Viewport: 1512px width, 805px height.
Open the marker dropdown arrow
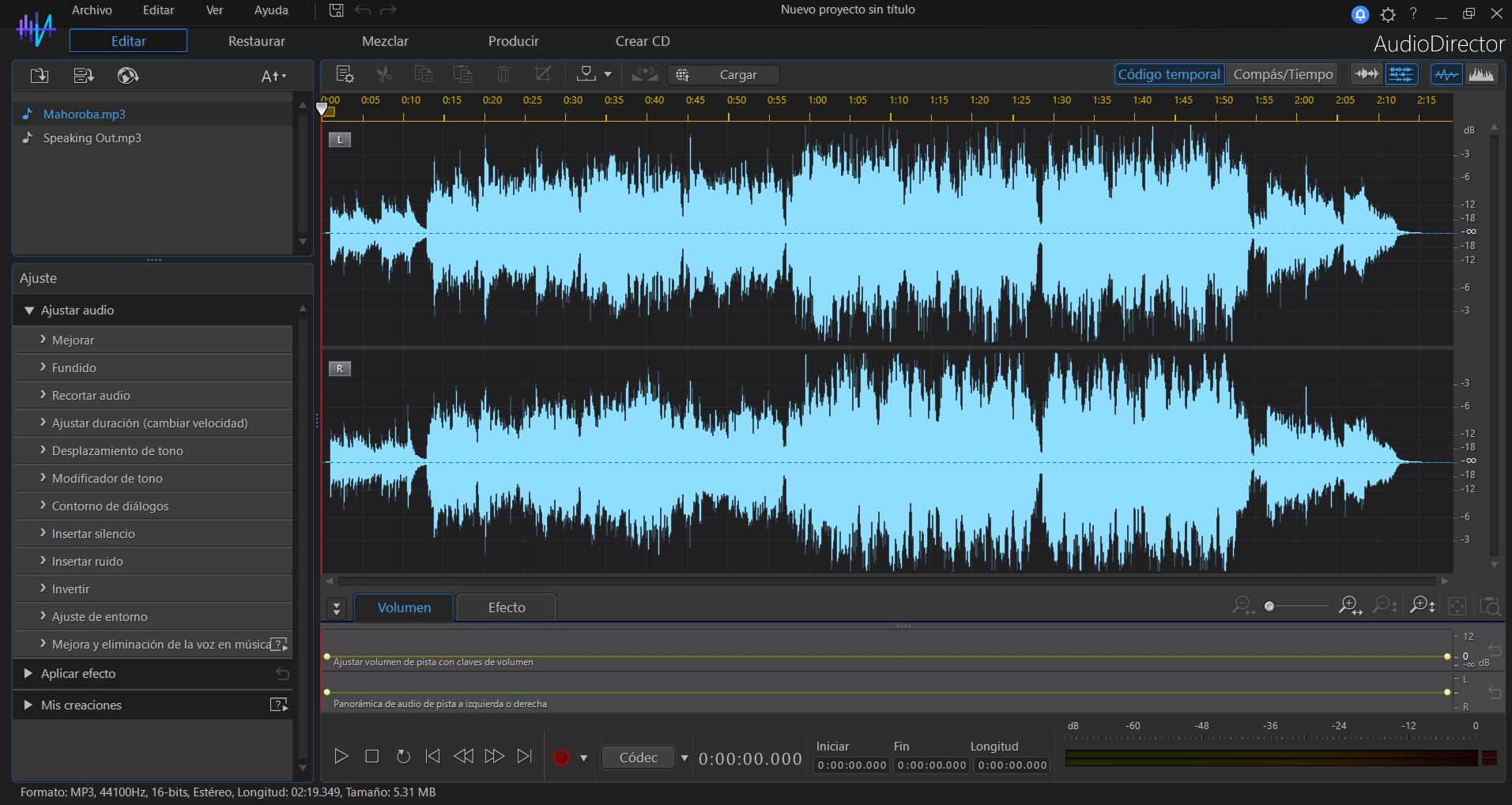click(x=607, y=74)
